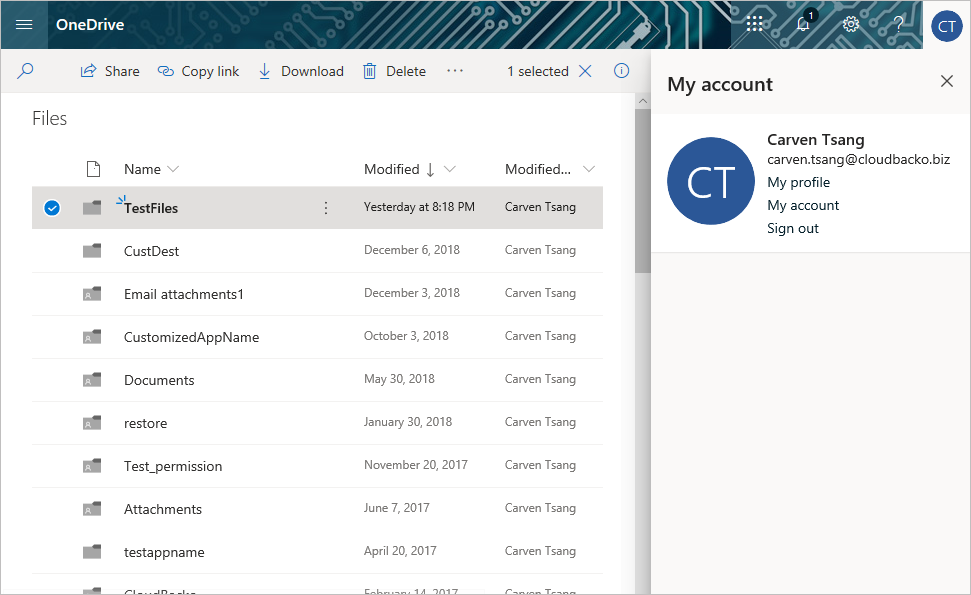Click Share in the command bar
The image size is (971, 595).
pyautogui.click(x=110, y=71)
